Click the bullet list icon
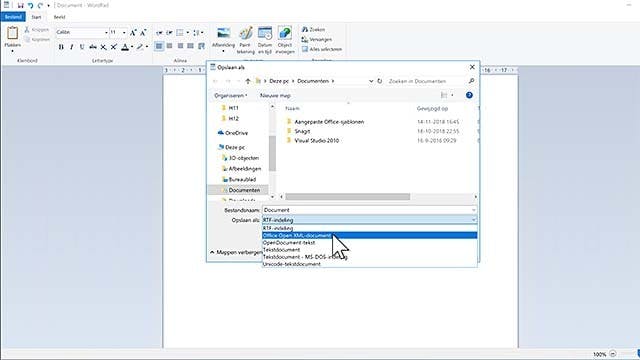The height and width of the screenshot is (360, 640). tap(180, 33)
